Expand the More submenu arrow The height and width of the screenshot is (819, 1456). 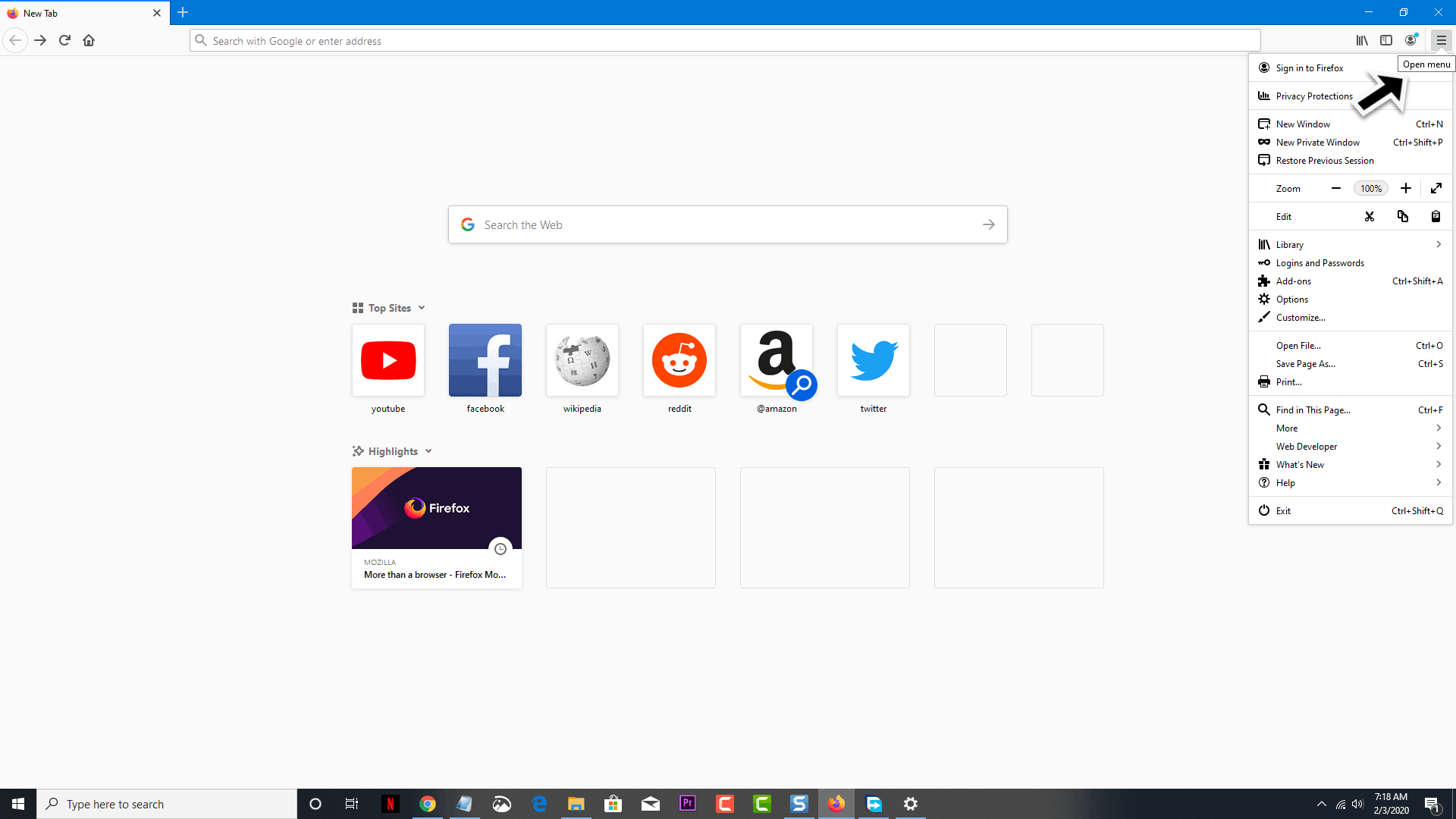(x=1438, y=428)
